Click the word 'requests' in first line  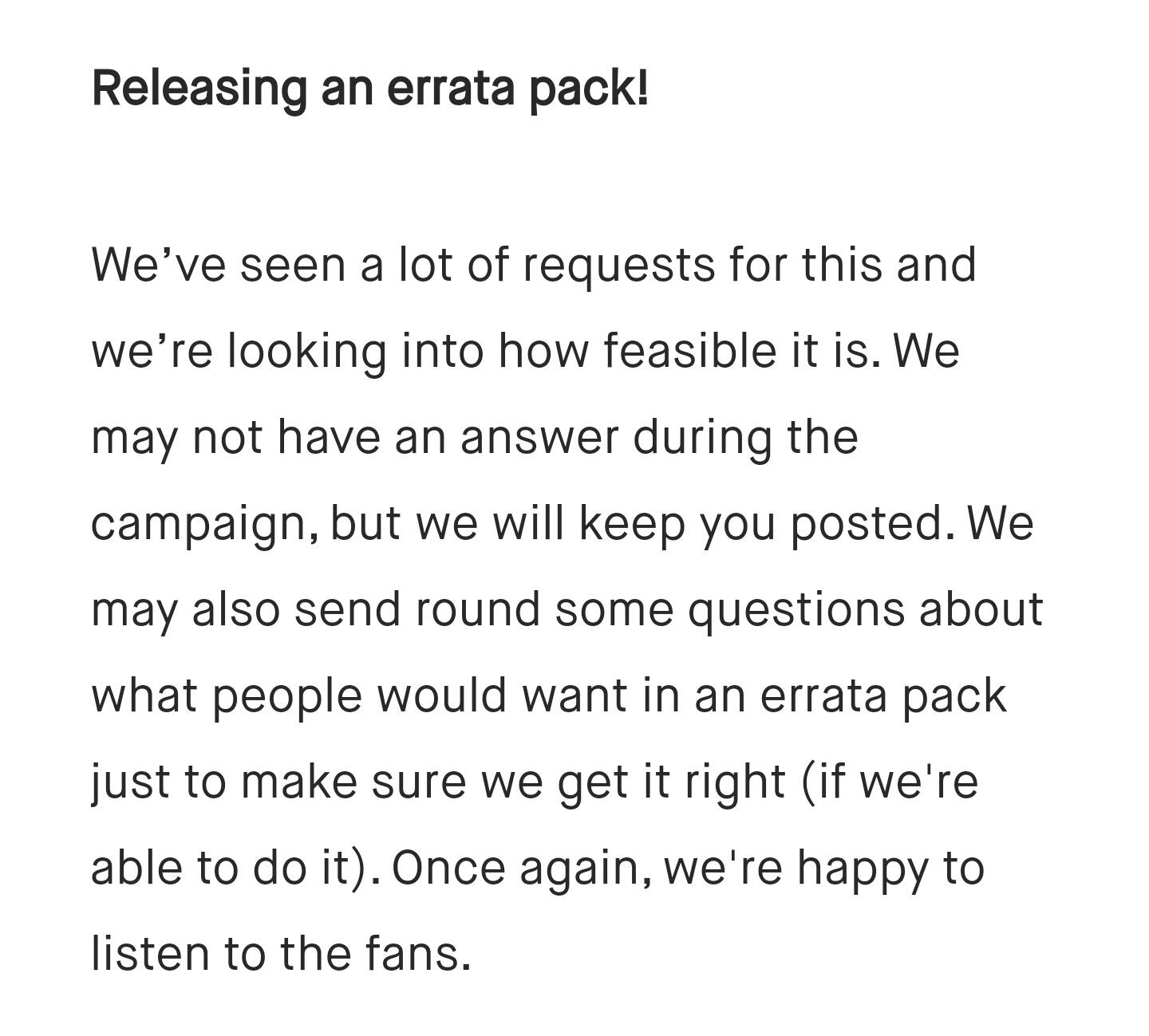point(619,264)
